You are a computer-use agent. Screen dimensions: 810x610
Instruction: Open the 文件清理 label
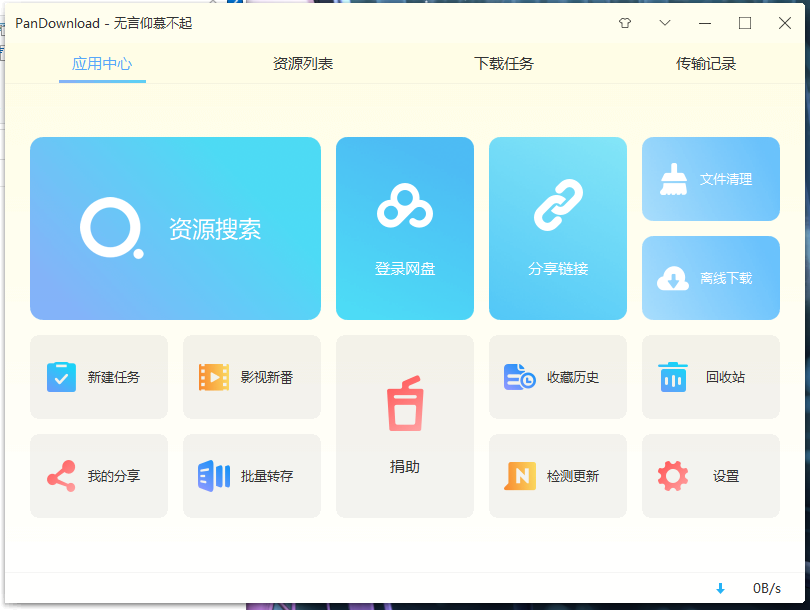tap(726, 179)
